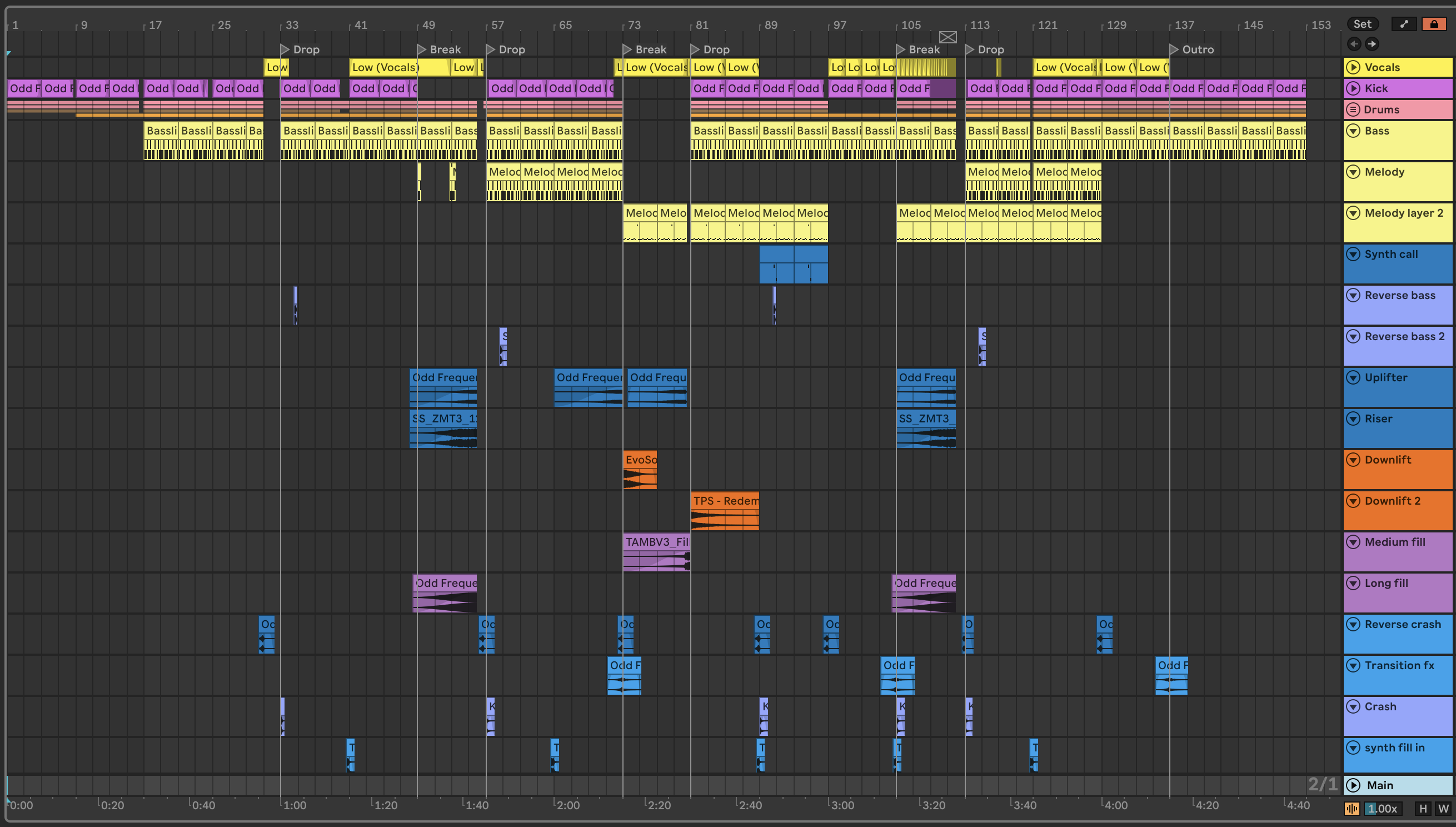Click the H optimize height button
The image size is (1456, 827).
(x=1423, y=808)
